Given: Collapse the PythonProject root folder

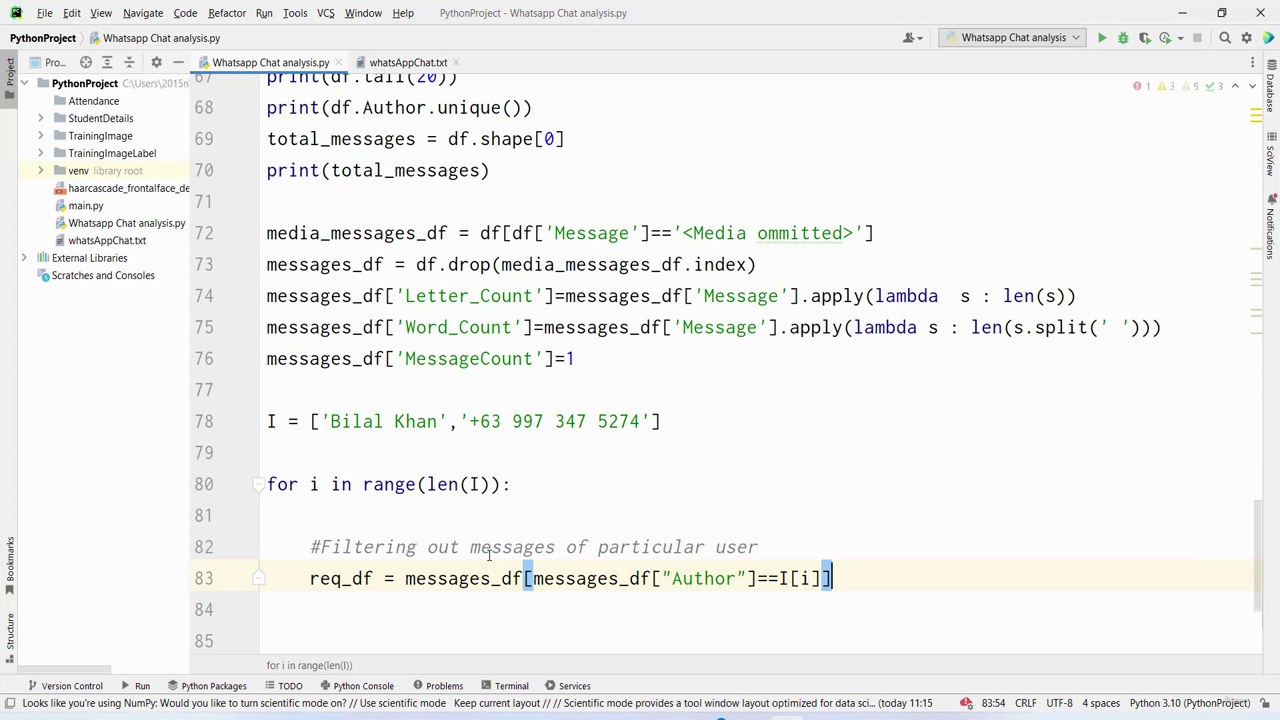Looking at the screenshot, I should (25, 84).
